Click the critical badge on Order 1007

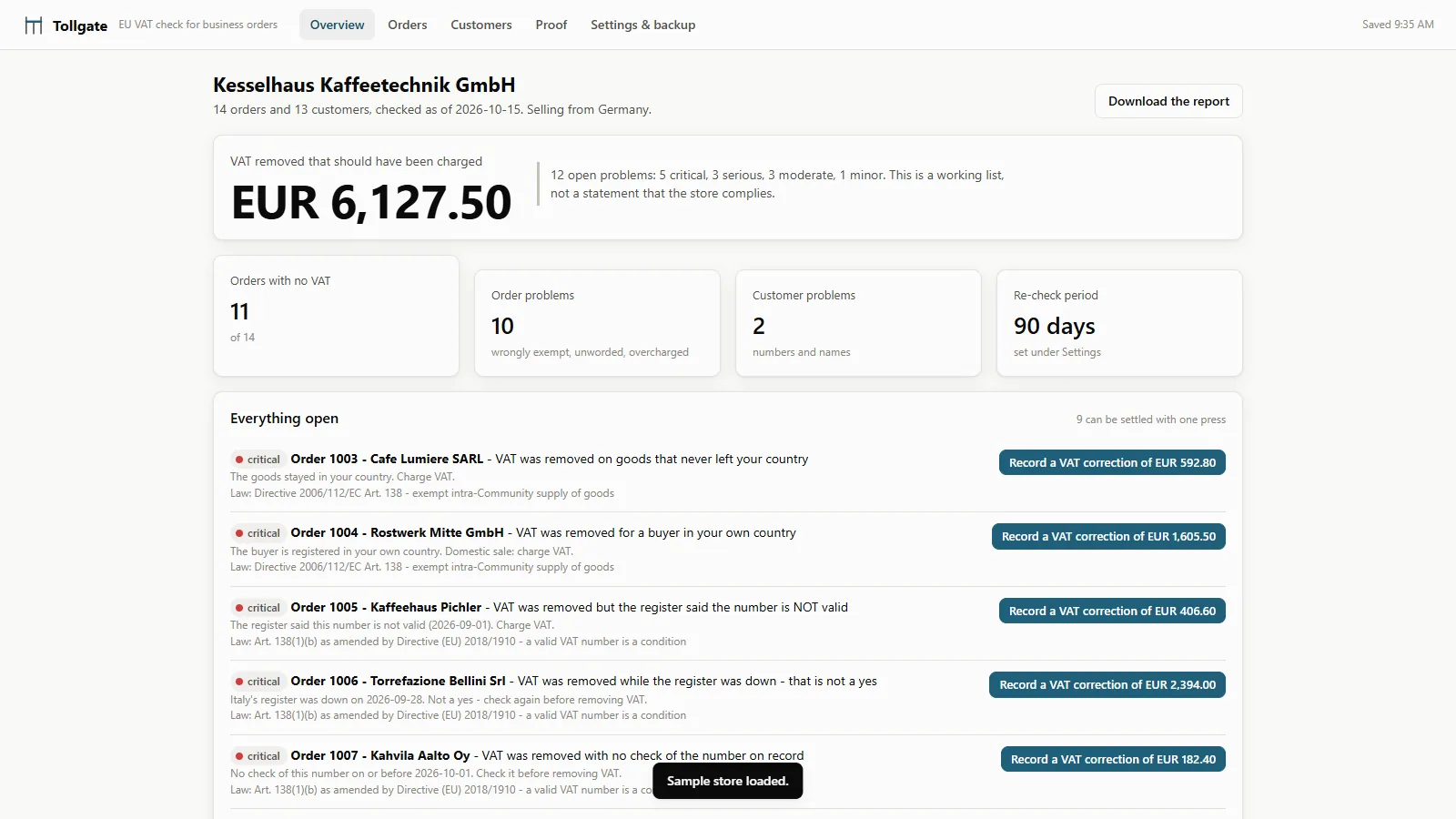coord(258,756)
